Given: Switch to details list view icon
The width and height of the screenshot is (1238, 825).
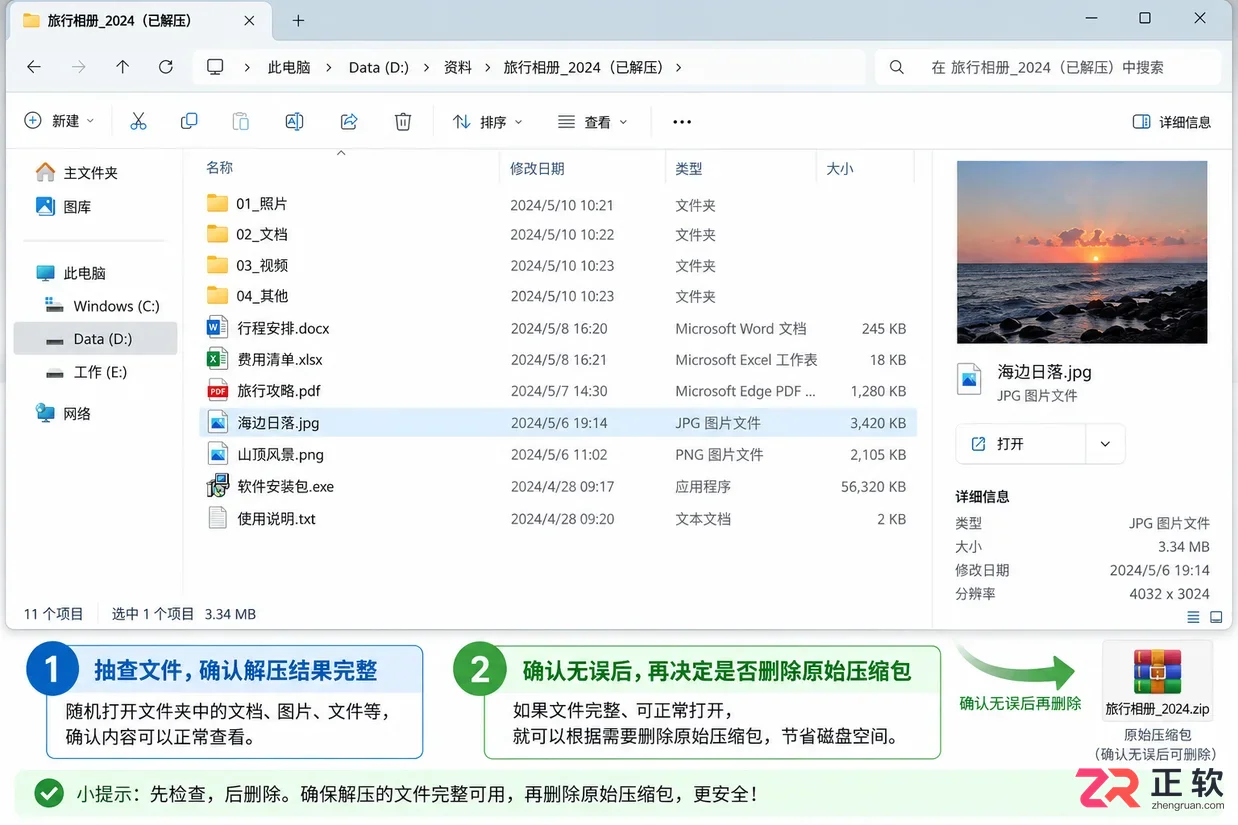Looking at the screenshot, I should [x=1194, y=617].
